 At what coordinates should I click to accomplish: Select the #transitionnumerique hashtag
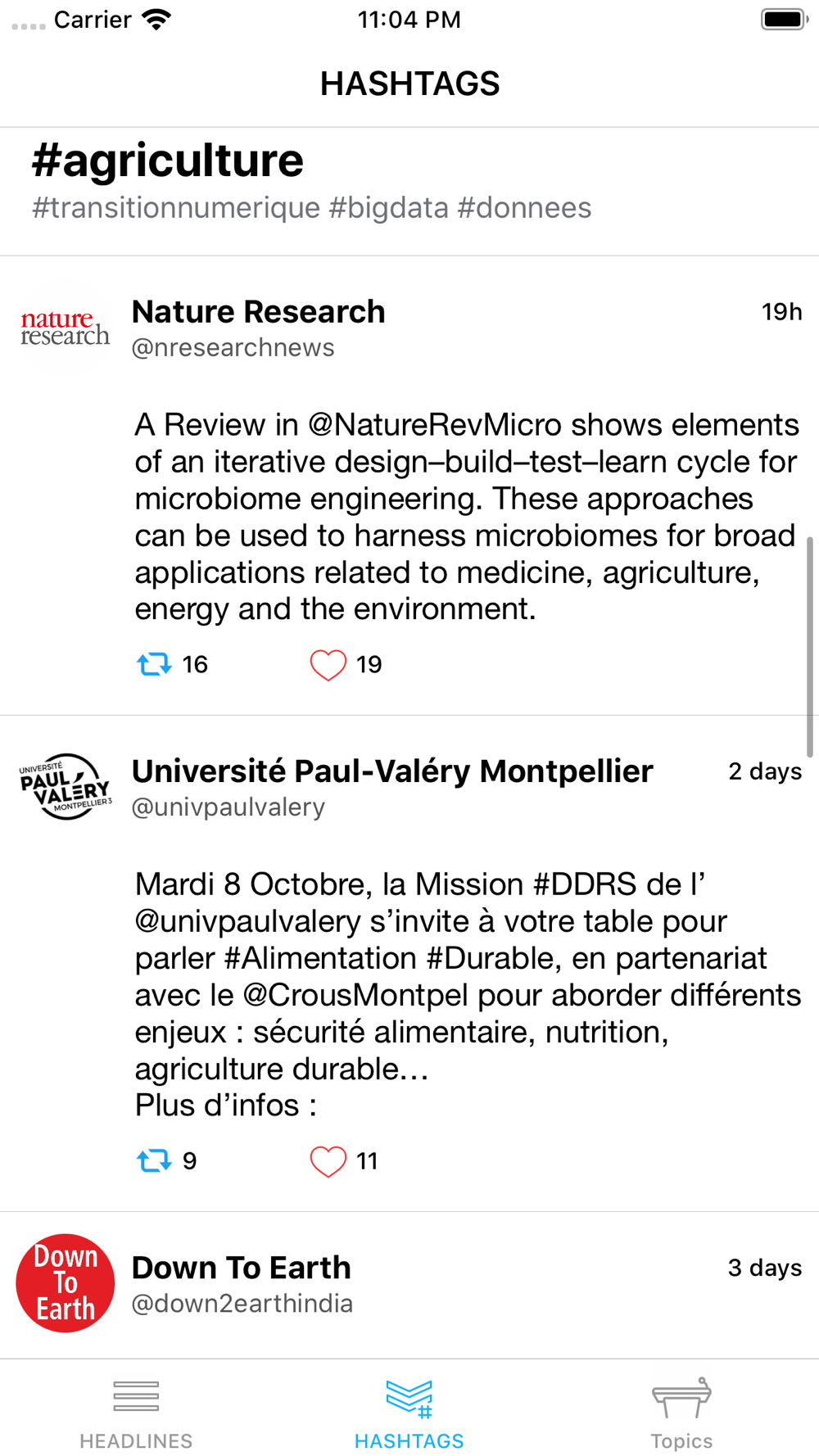(x=176, y=208)
